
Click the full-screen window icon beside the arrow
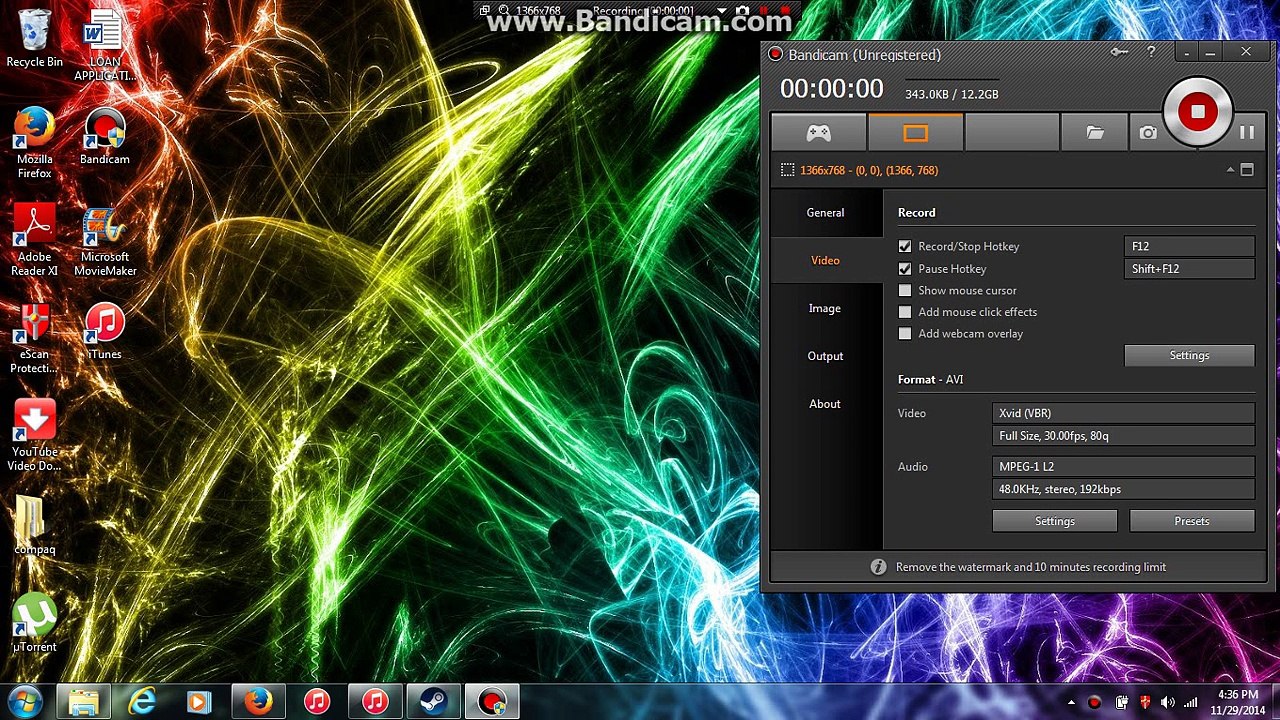click(1247, 170)
